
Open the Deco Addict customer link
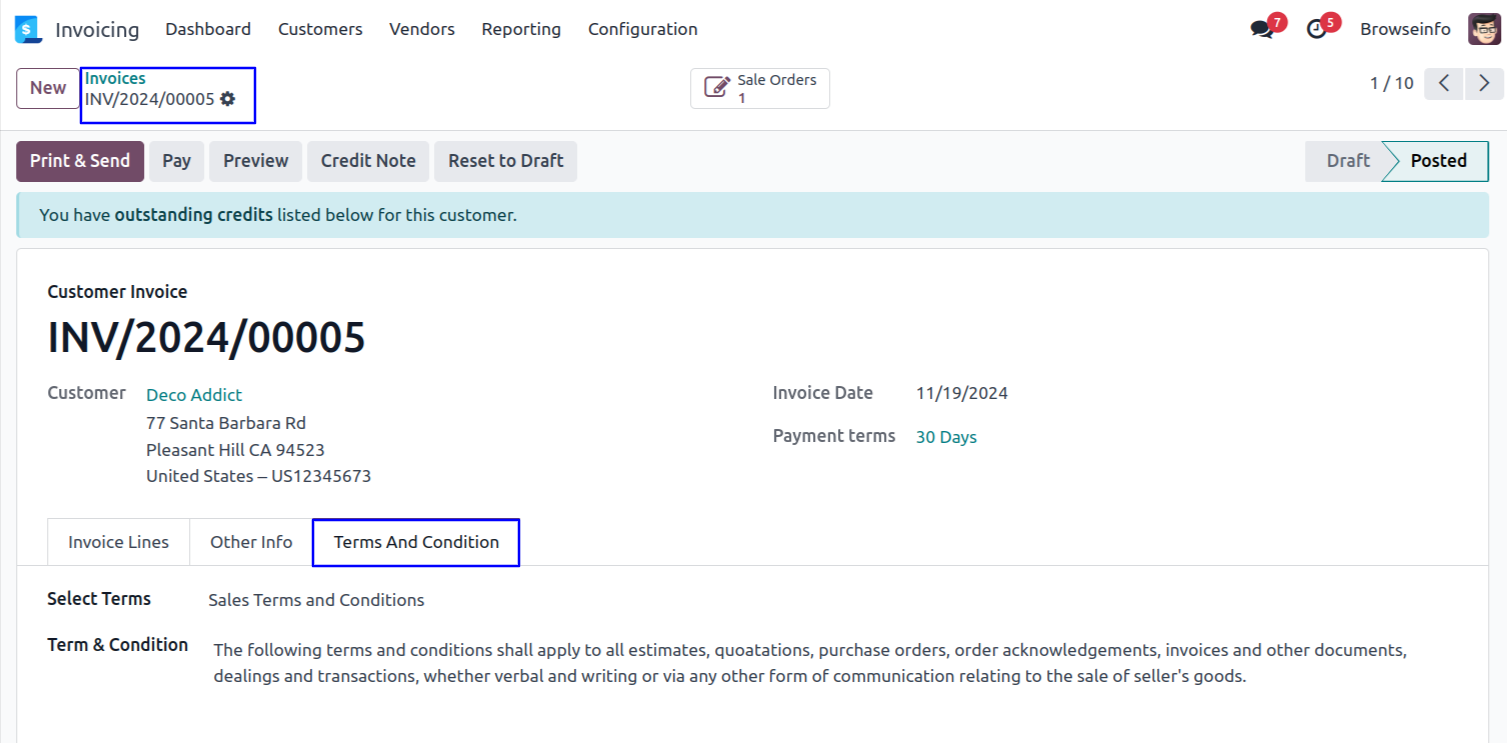194,395
